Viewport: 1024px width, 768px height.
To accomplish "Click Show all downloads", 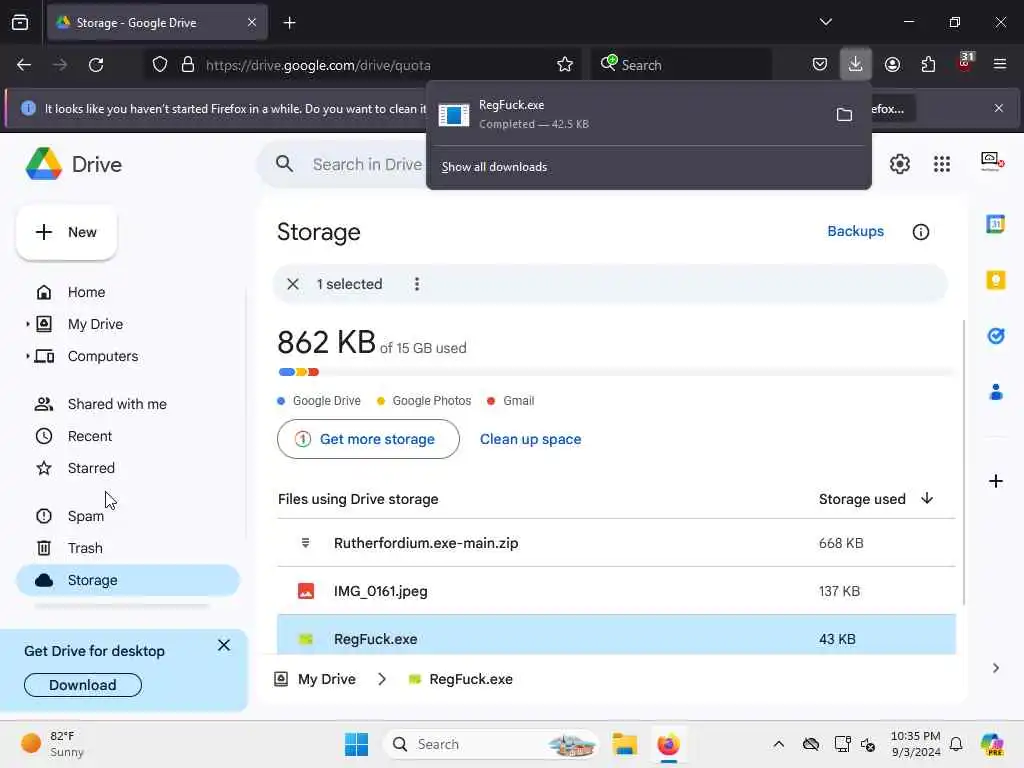I will (494, 167).
